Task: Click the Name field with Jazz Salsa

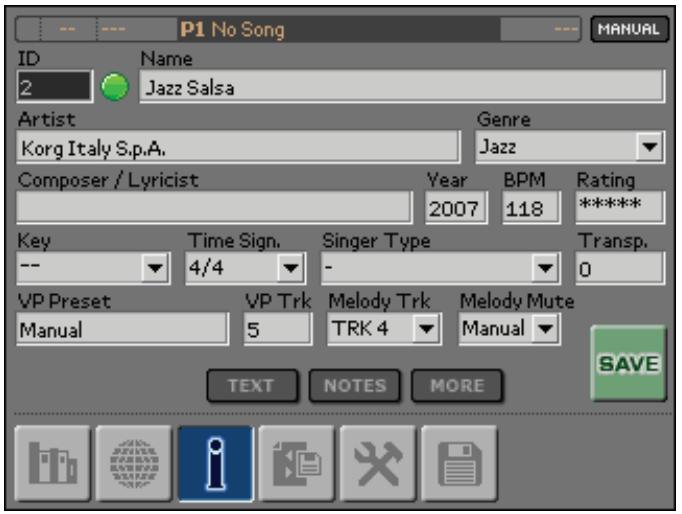Action: coord(402,87)
